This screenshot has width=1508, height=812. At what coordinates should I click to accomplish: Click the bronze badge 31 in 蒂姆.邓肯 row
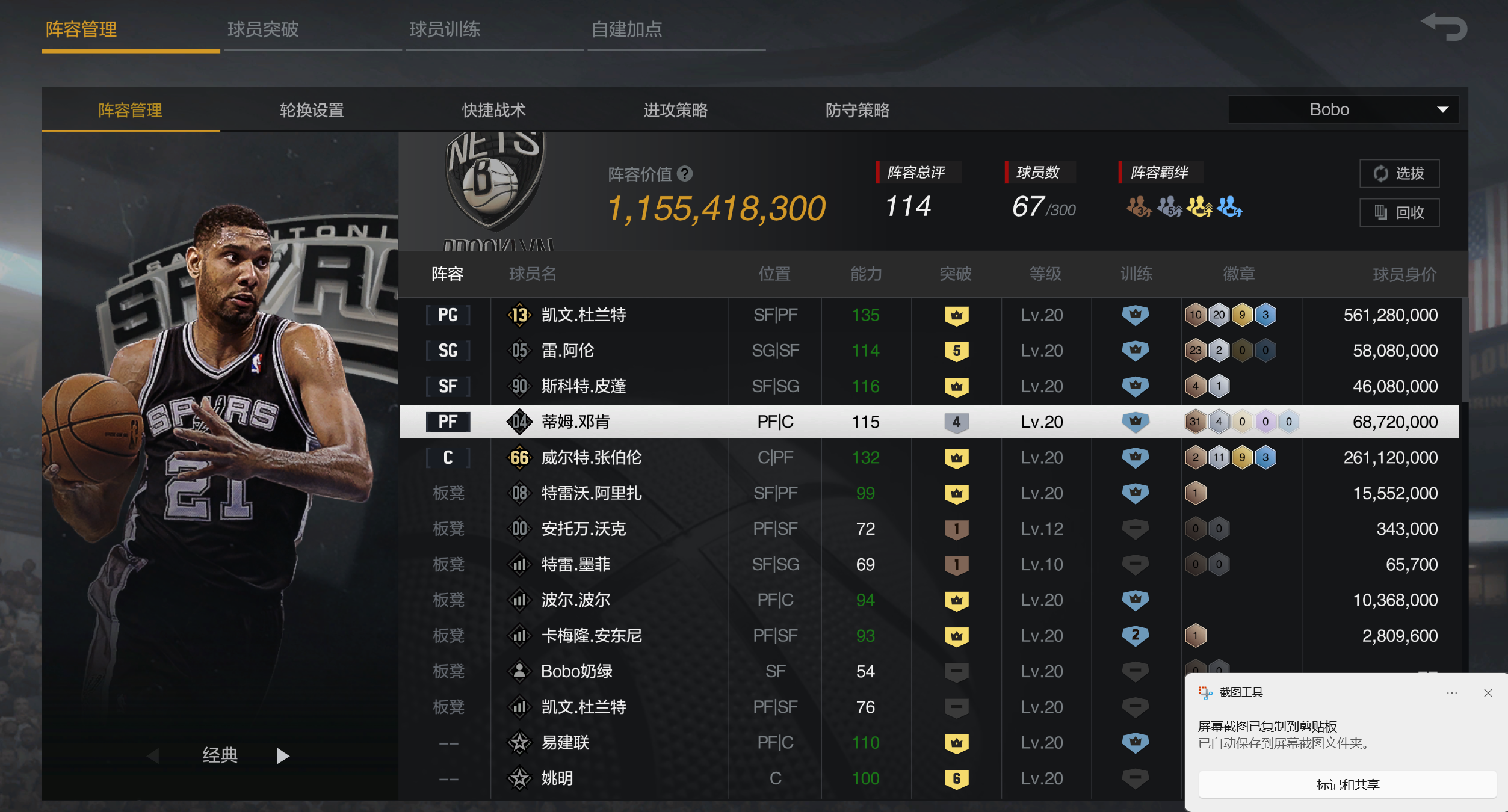point(1195,422)
